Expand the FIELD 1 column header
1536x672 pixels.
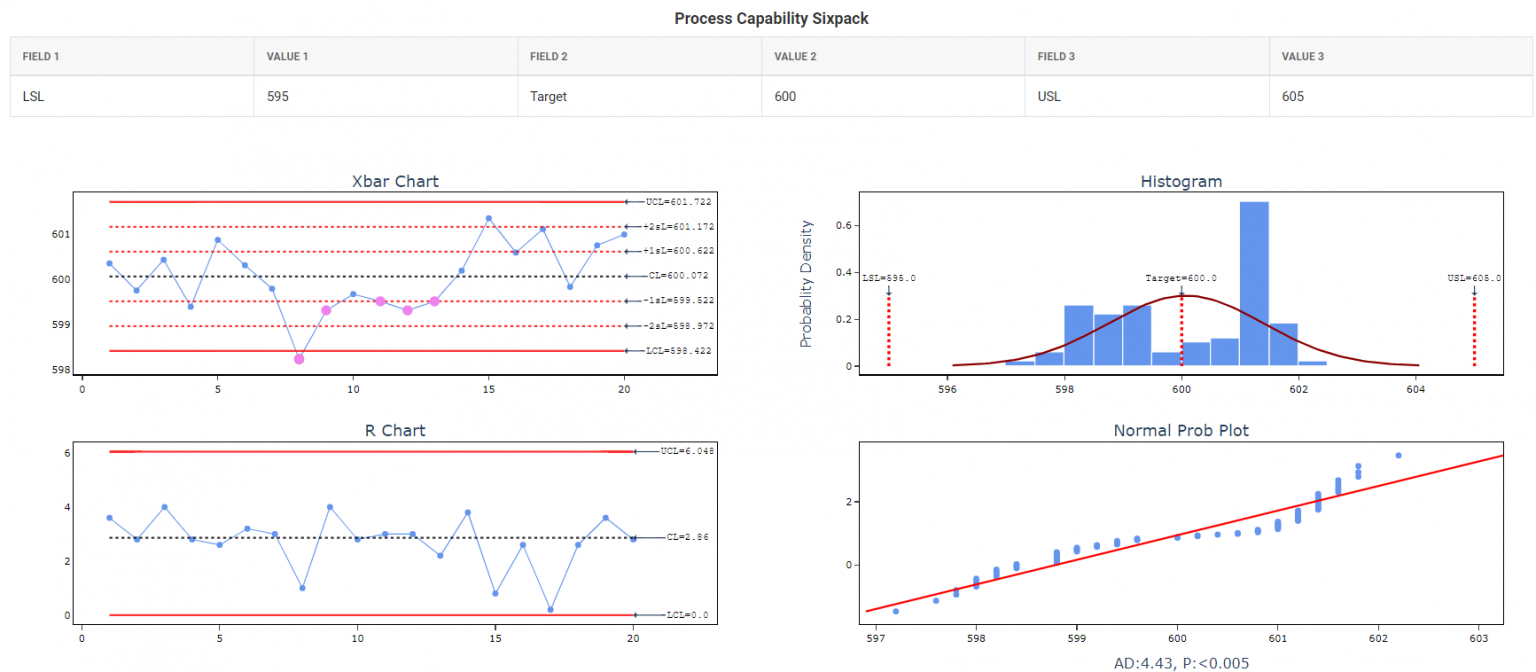coord(40,56)
